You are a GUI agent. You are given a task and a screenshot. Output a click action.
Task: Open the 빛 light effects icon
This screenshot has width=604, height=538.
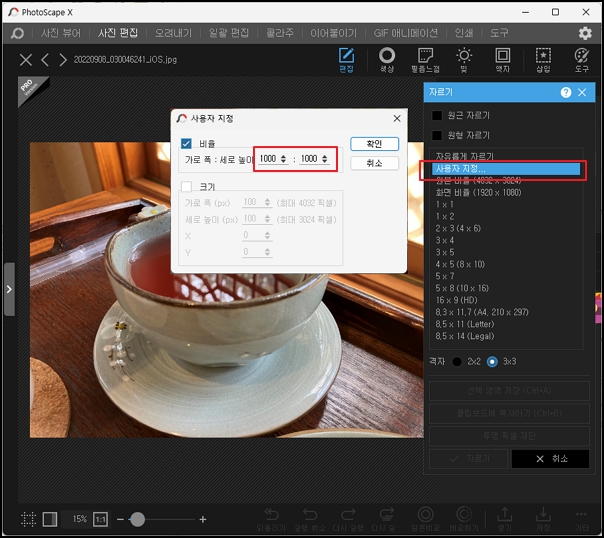point(464,60)
